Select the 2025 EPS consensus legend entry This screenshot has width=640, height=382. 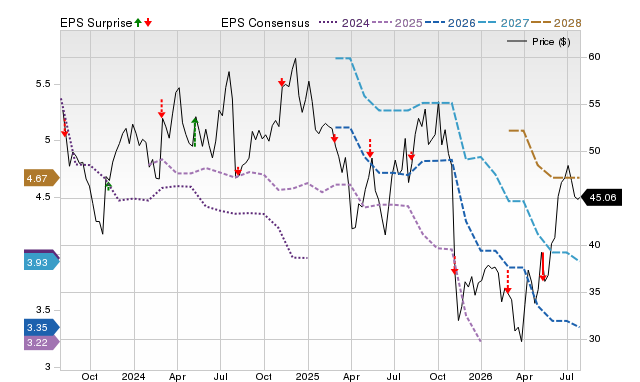(397, 23)
